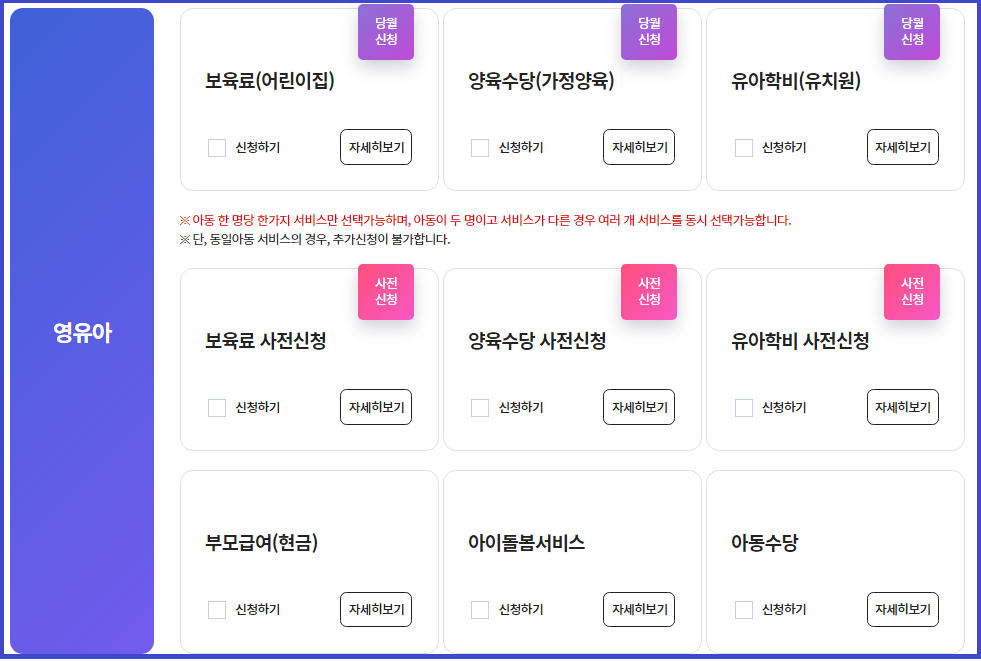View details of 보육료 사전신청
This screenshot has width=981, height=661.
point(375,407)
